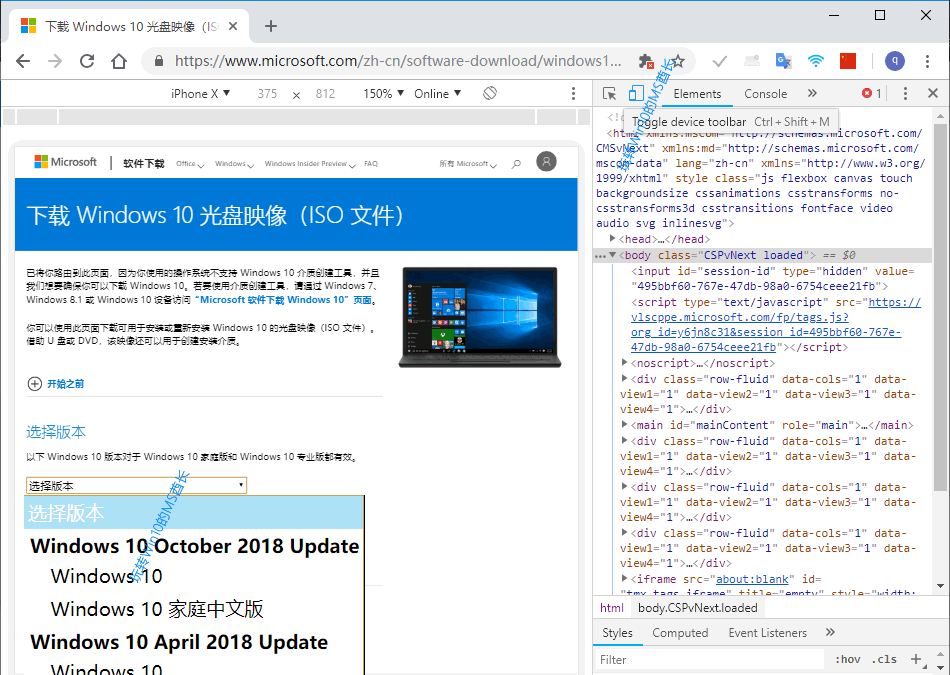Go back with the browser back arrow
This screenshot has width=950, height=675.
(23, 61)
